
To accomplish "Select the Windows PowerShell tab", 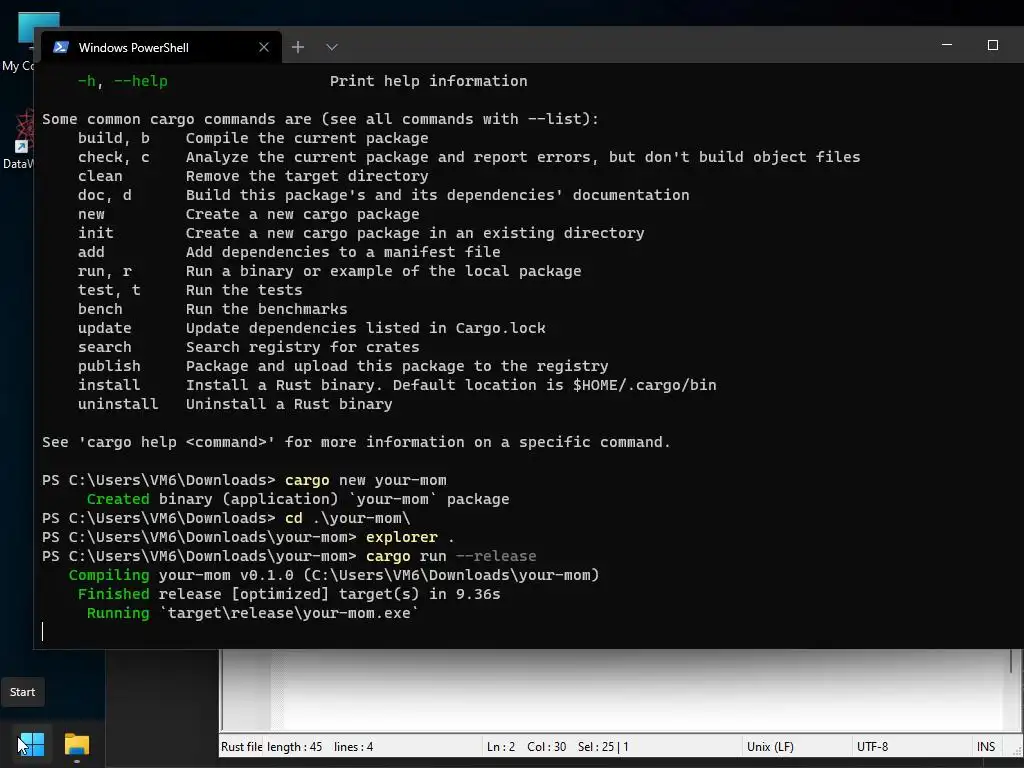I will [x=161, y=47].
